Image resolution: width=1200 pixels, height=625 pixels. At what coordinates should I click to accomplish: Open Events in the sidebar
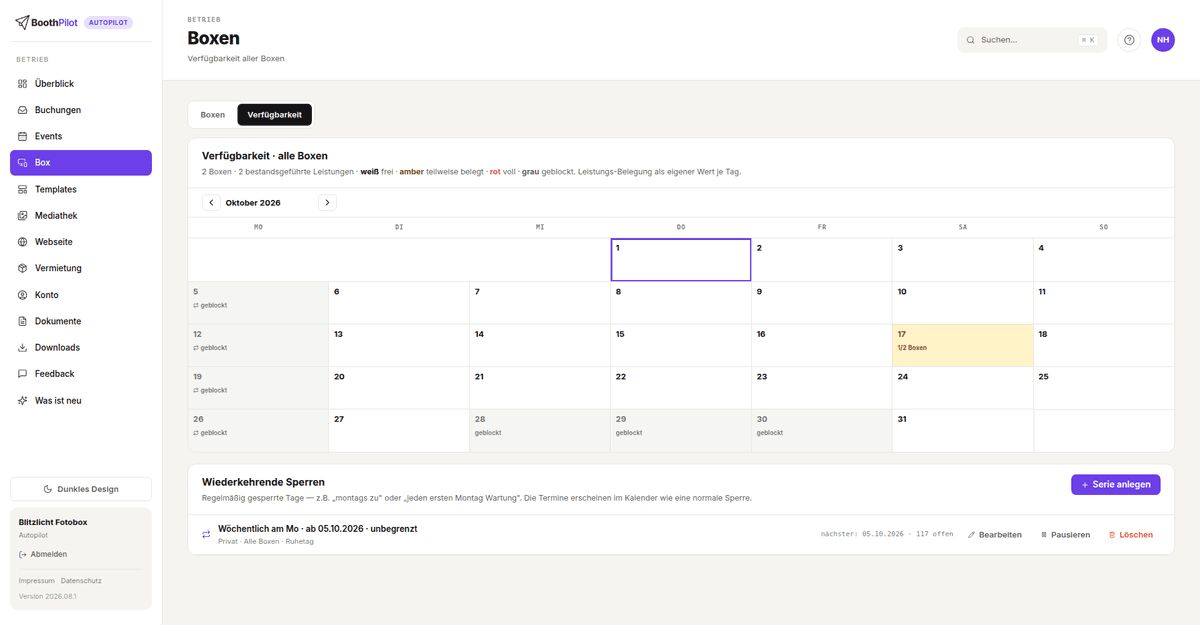tap(81, 136)
